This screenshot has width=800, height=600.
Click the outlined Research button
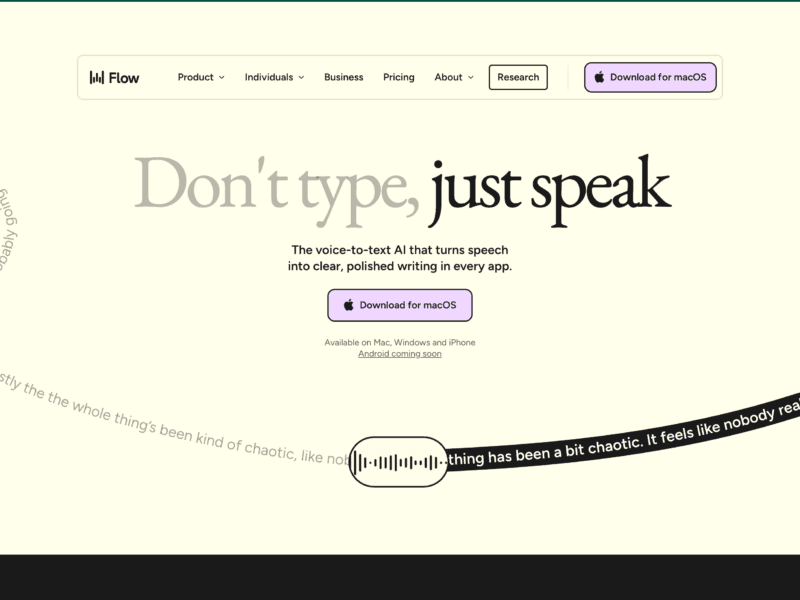click(518, 77)
